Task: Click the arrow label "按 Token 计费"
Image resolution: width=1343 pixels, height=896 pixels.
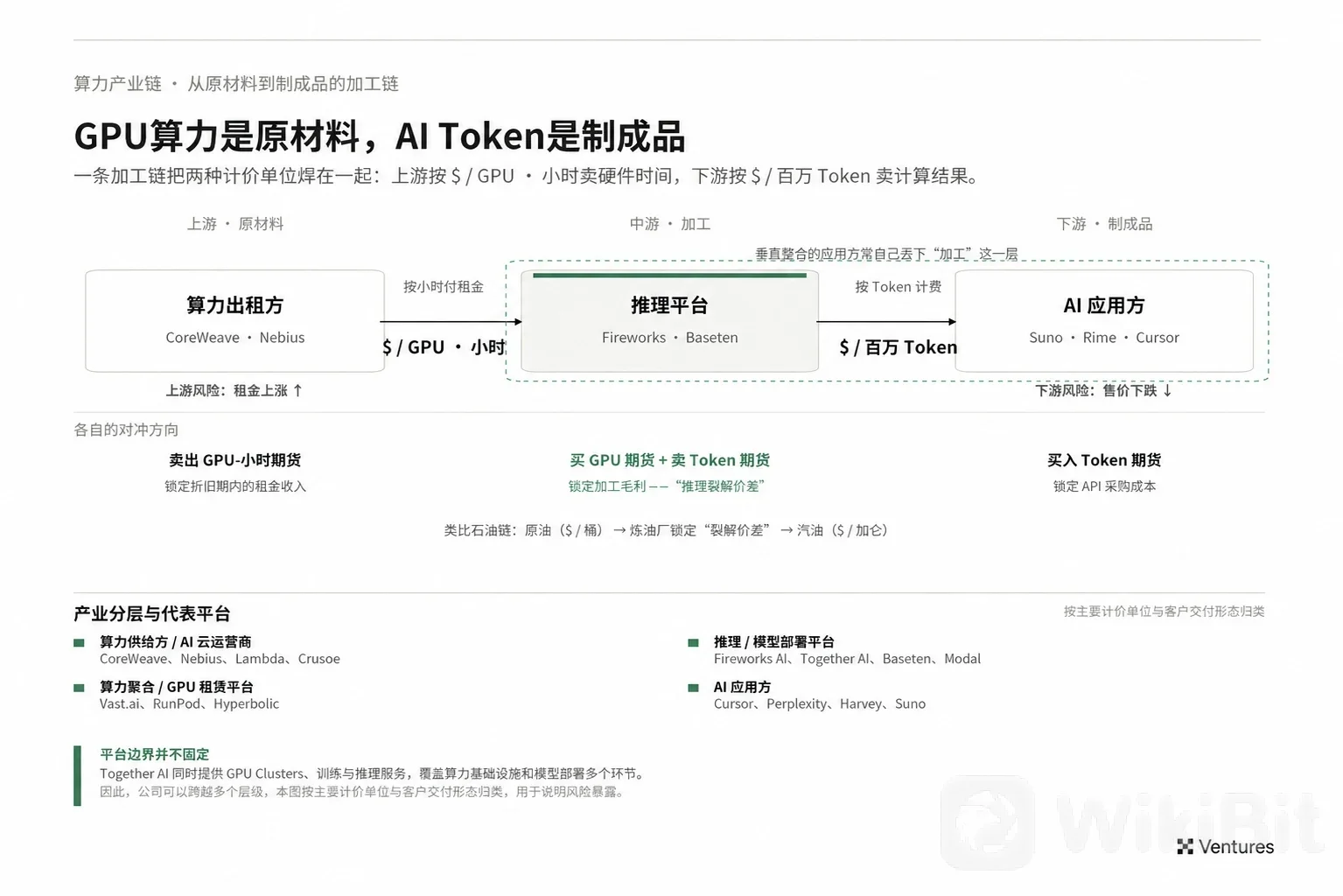Action: point(899,287)
